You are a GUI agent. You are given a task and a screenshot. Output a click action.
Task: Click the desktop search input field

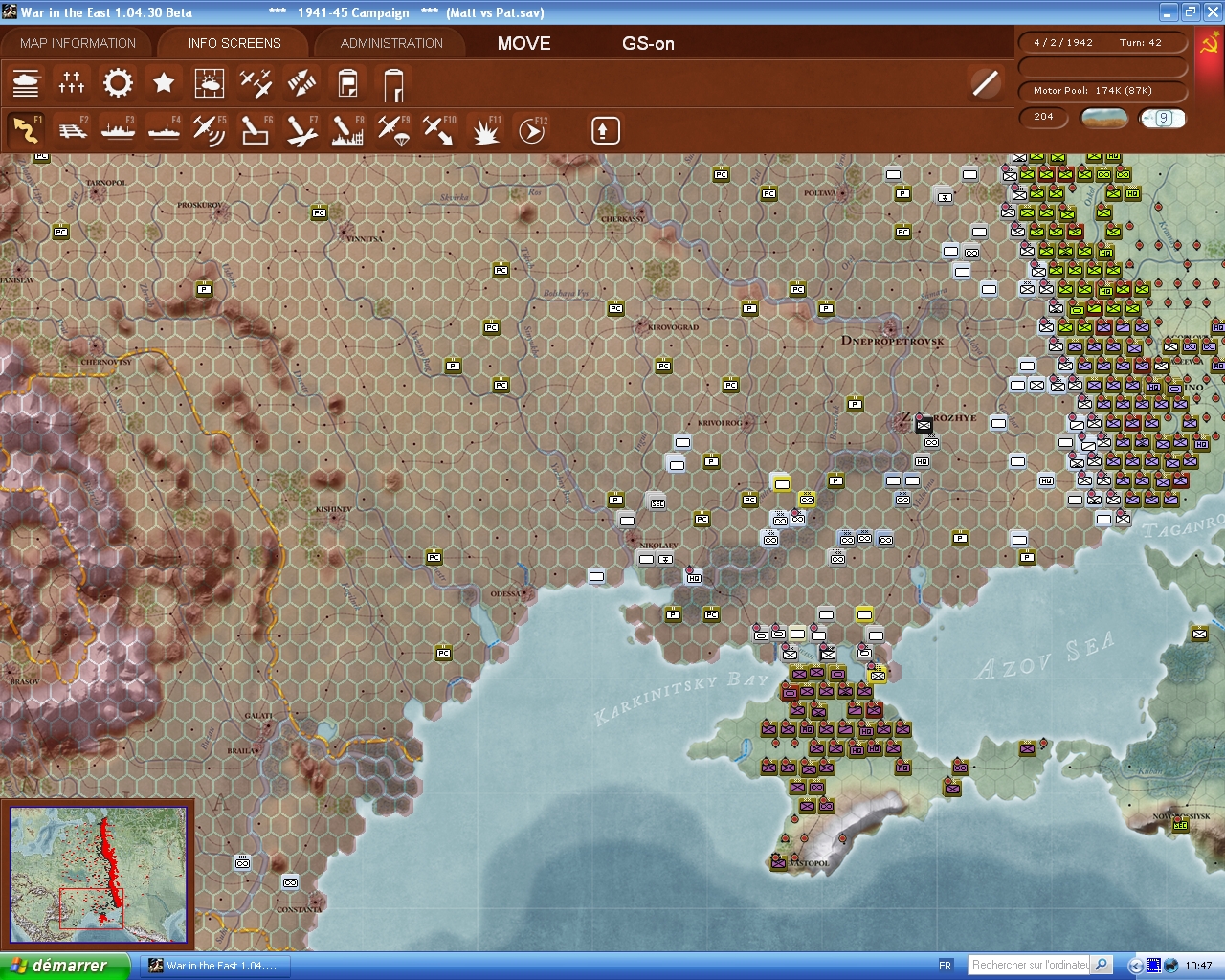pos(1030,965)
